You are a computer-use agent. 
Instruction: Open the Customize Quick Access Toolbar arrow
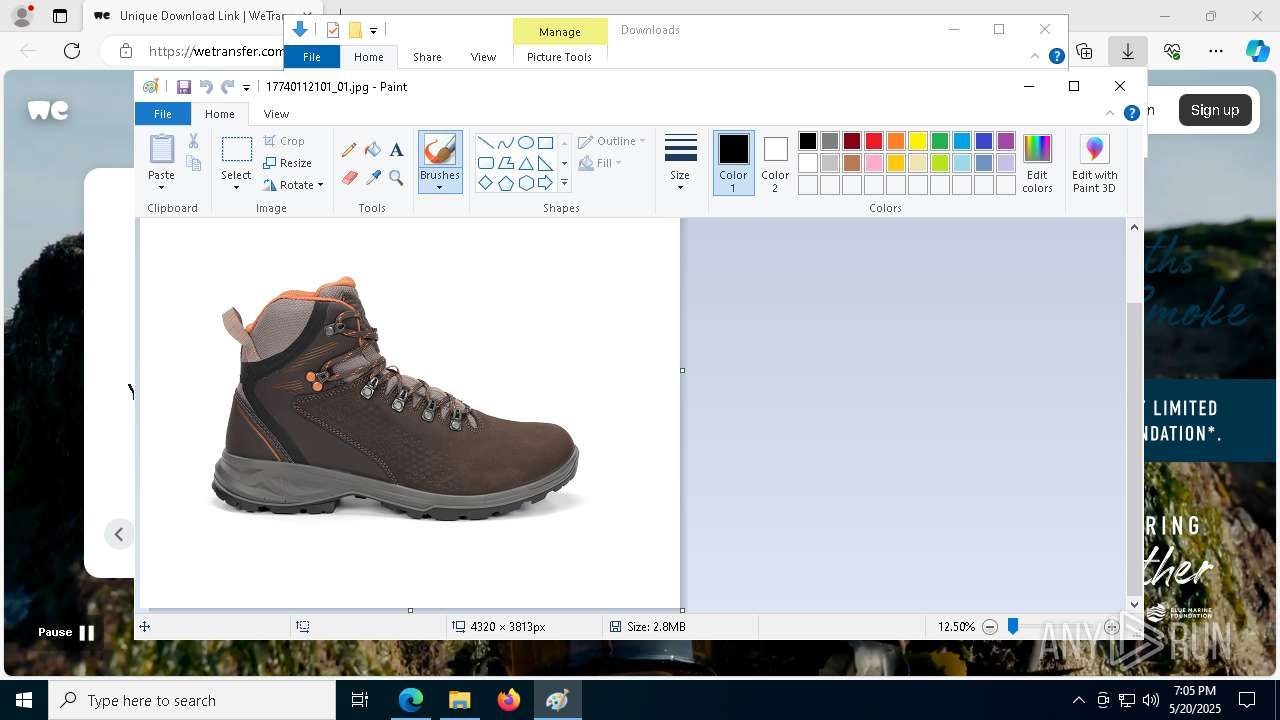pos(246,88)
